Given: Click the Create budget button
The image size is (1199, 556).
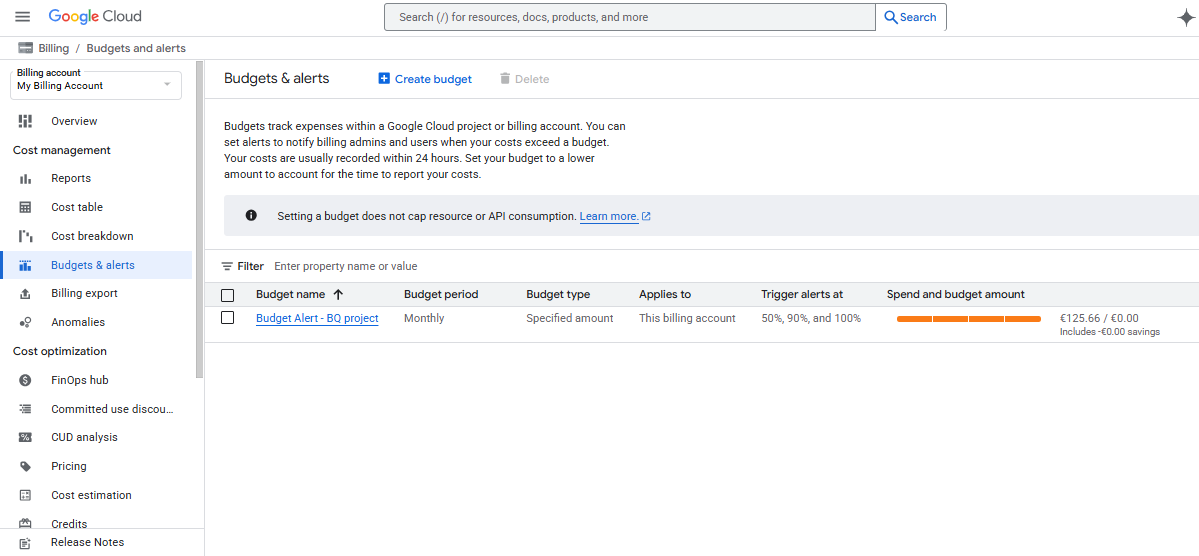Looking at the screenshot, I should click(x=424, y=79).
